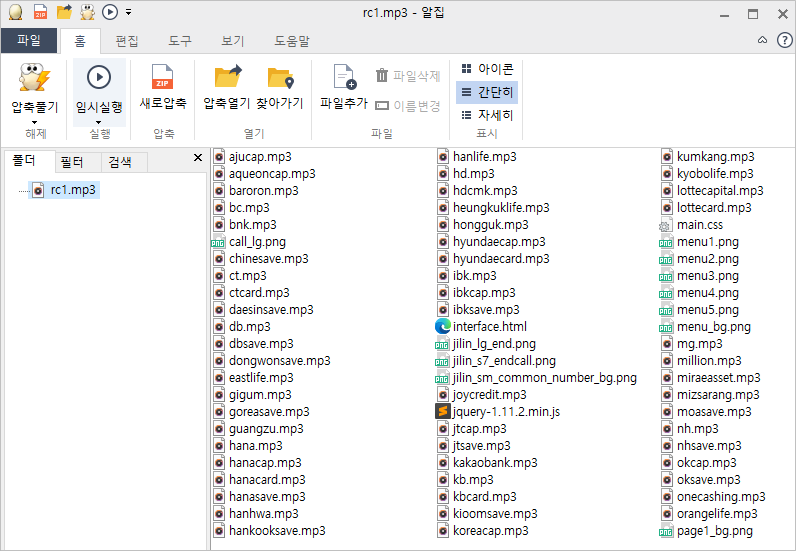
Task: Open the 압축풀기 dropdown arrow
Action: pyautogui.click(x=35, y=122)
